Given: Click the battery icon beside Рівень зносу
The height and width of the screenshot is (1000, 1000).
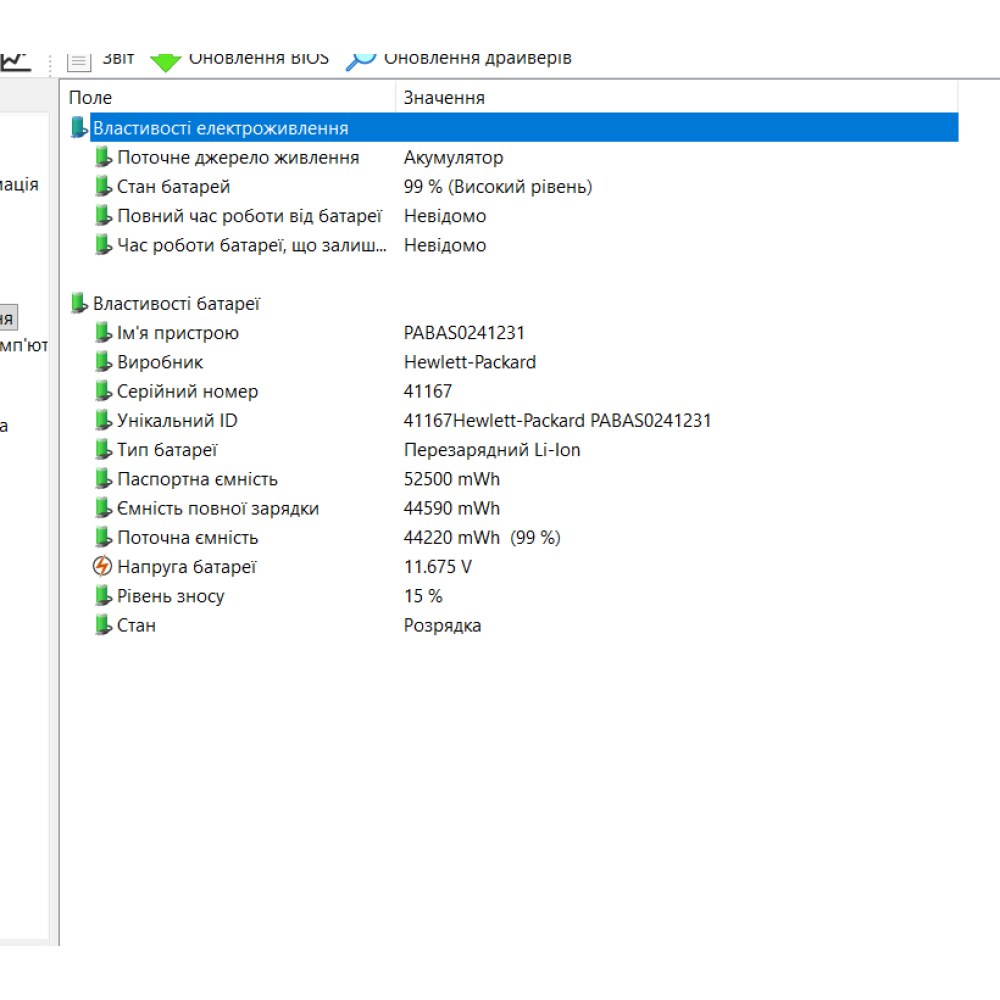Looking at the screenshot, I should click(102, 596).
